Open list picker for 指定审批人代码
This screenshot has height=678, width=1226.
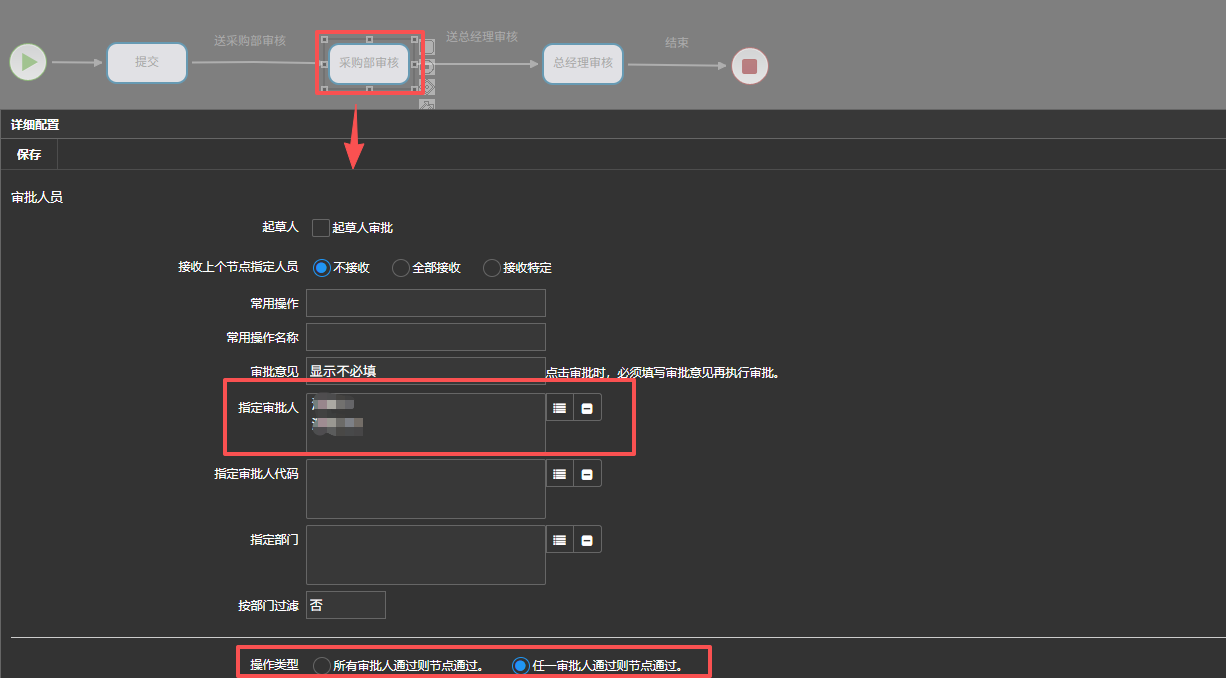(560, 474)
